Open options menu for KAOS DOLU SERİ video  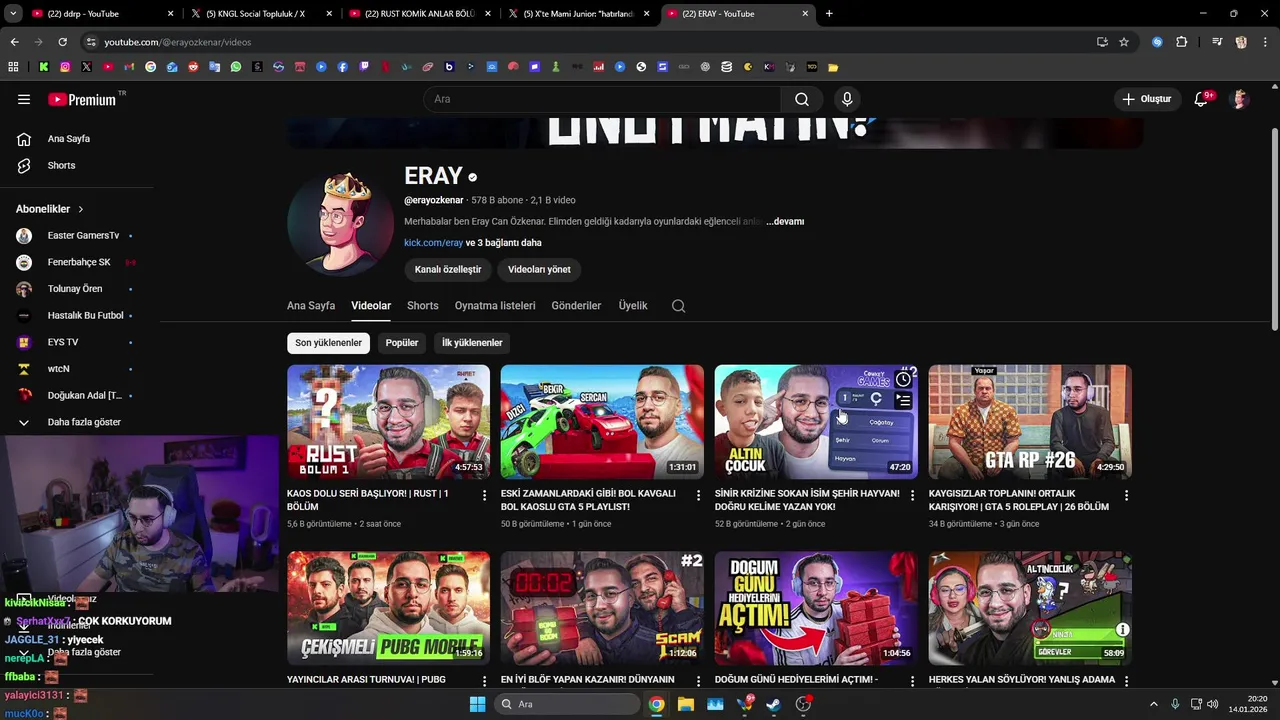tap(485, 496)
